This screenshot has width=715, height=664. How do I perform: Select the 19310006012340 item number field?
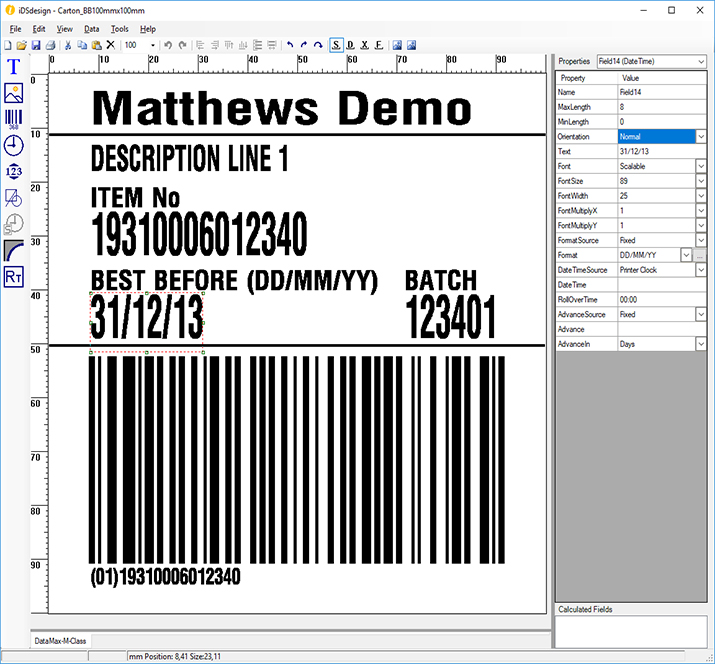[x=199, y=234]
